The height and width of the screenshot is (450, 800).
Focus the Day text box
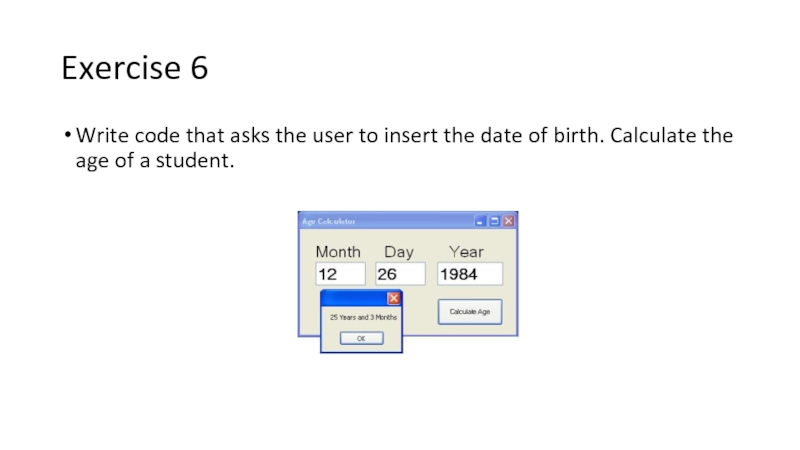coord(400,274)
